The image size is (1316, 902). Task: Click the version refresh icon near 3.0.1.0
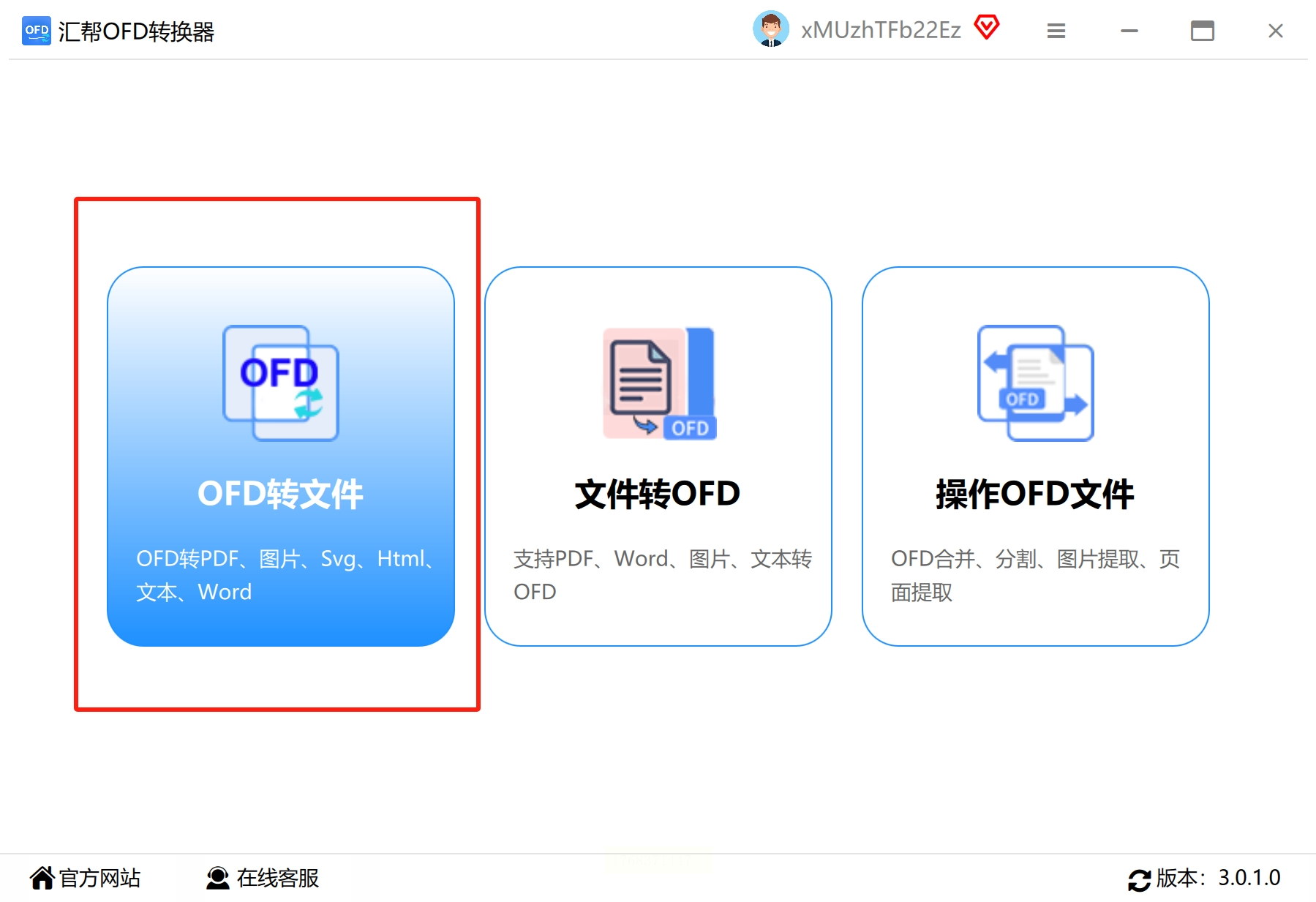(1140, 878)
